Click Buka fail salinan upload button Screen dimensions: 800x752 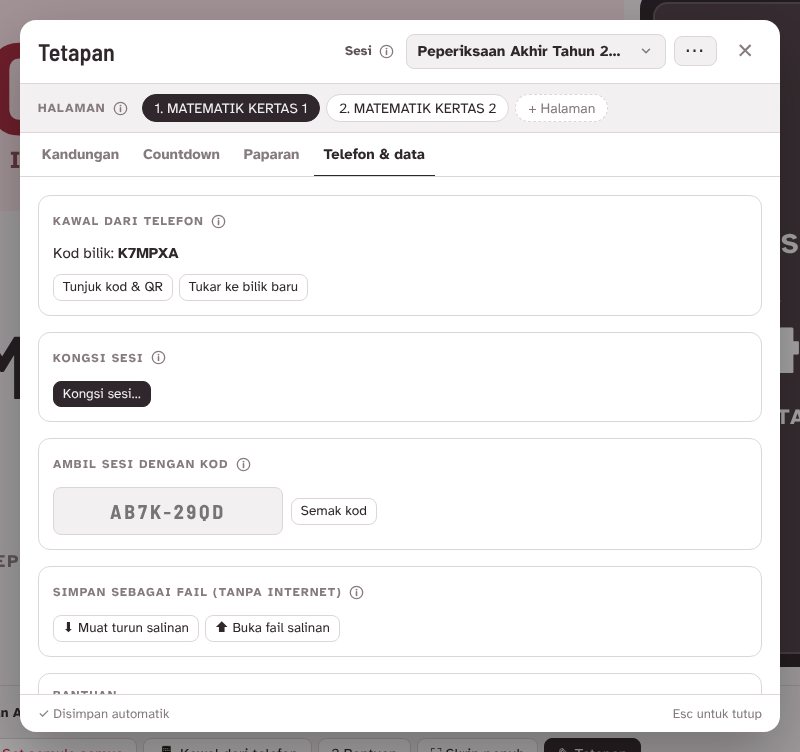pyautogui.click(x=272, y=628)
